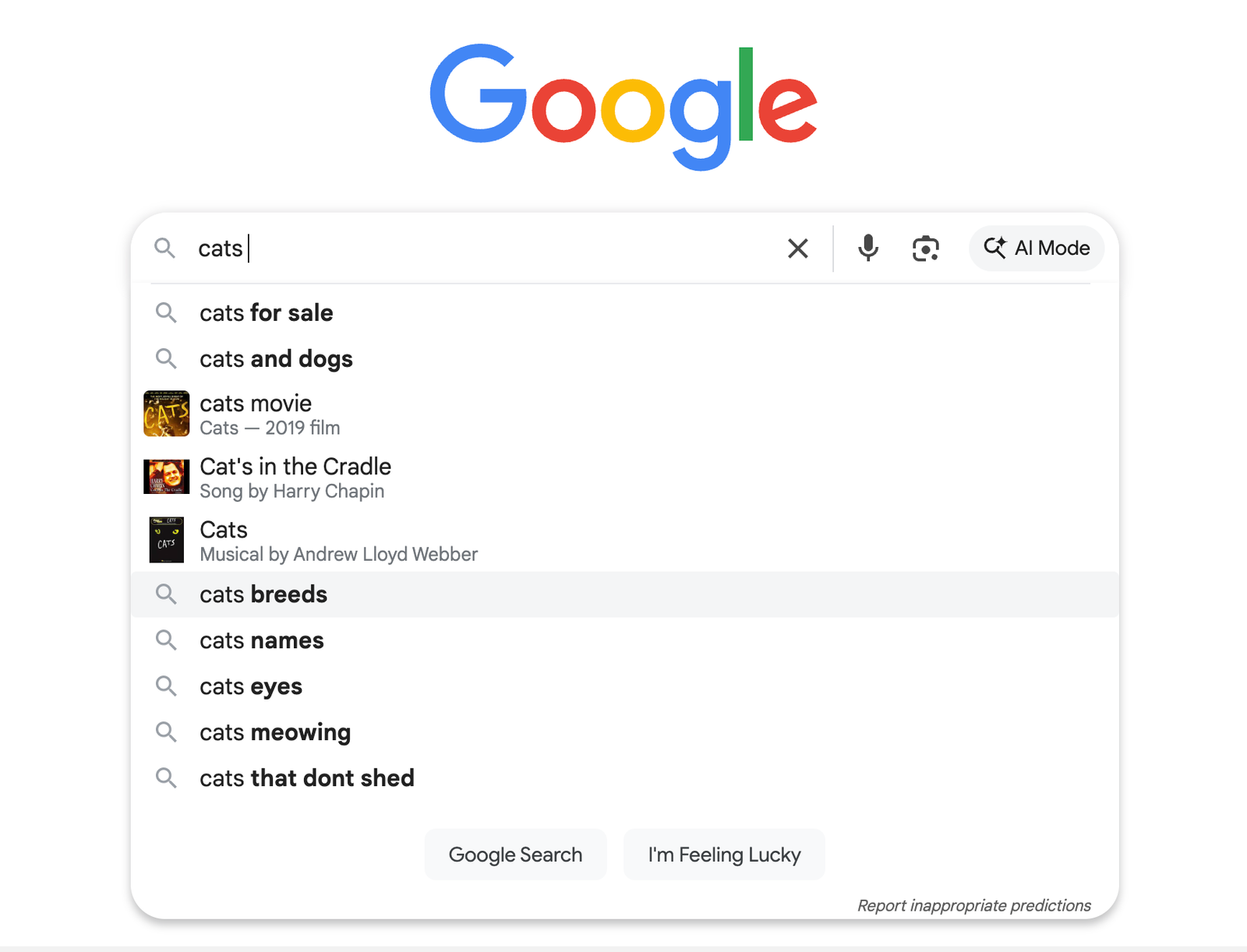Pick the 'cats names' suggestion
The width and height of the screenshot is (1247, 952).
click(x=262, y=640)
